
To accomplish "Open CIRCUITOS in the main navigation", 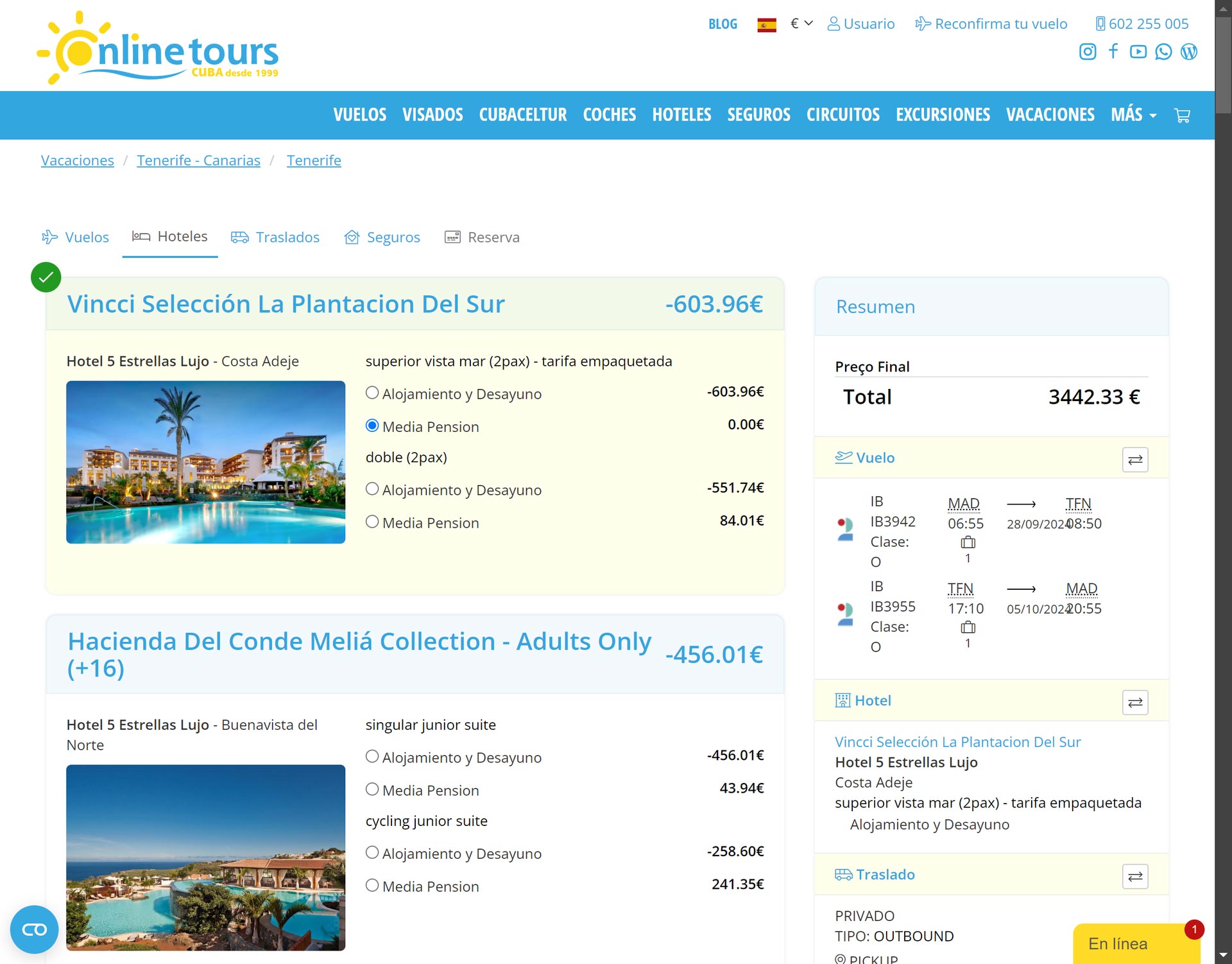I will 843,115.
